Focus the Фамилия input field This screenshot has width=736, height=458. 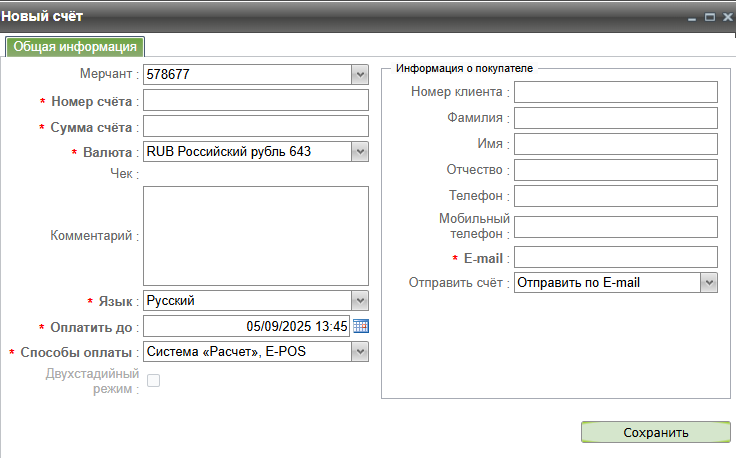616,118
